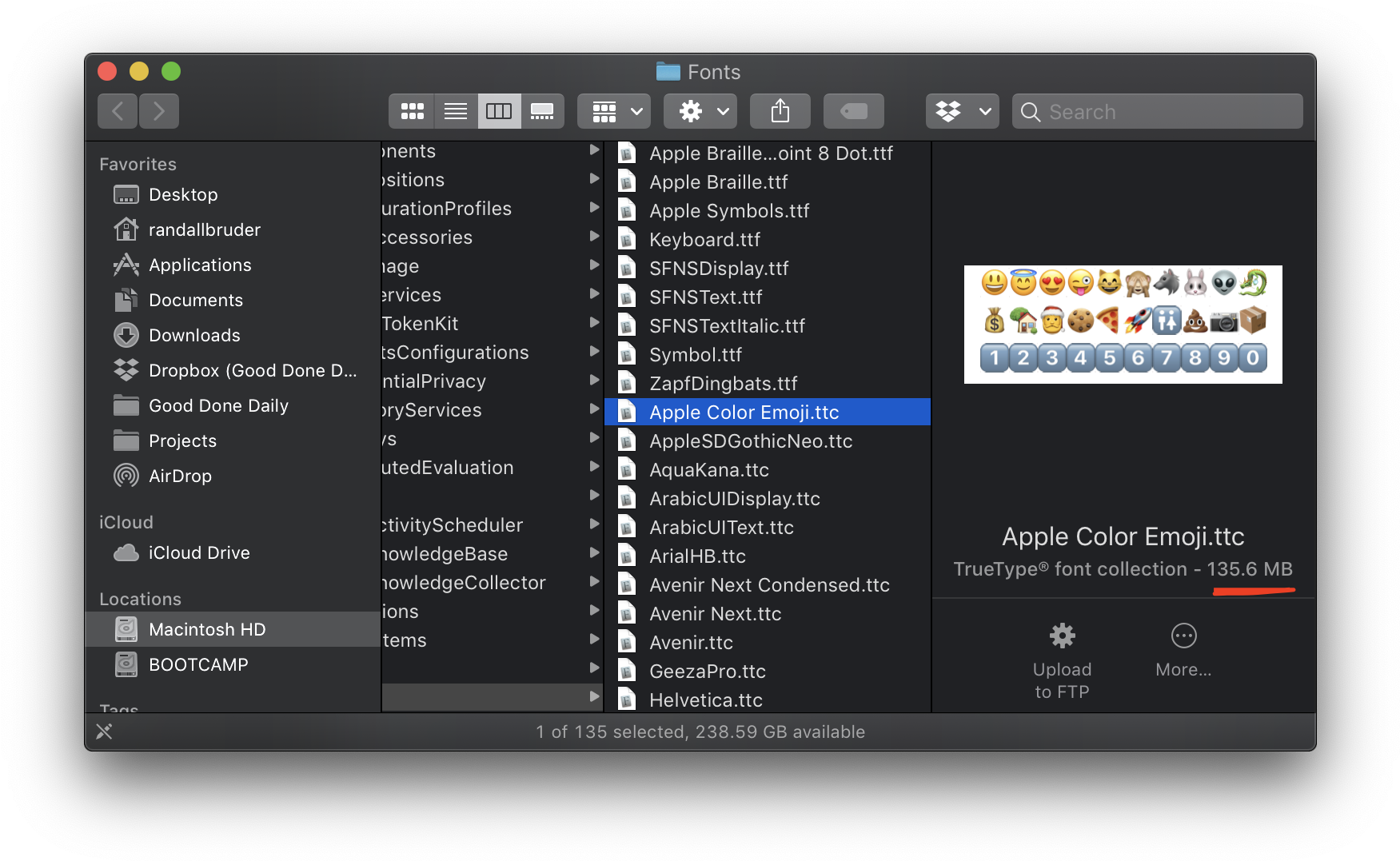Click the Apple Color Emoji preview thumbnail
This screenshot has width=1400, height=861.
pyautogui.click(x=1123, y=325)
